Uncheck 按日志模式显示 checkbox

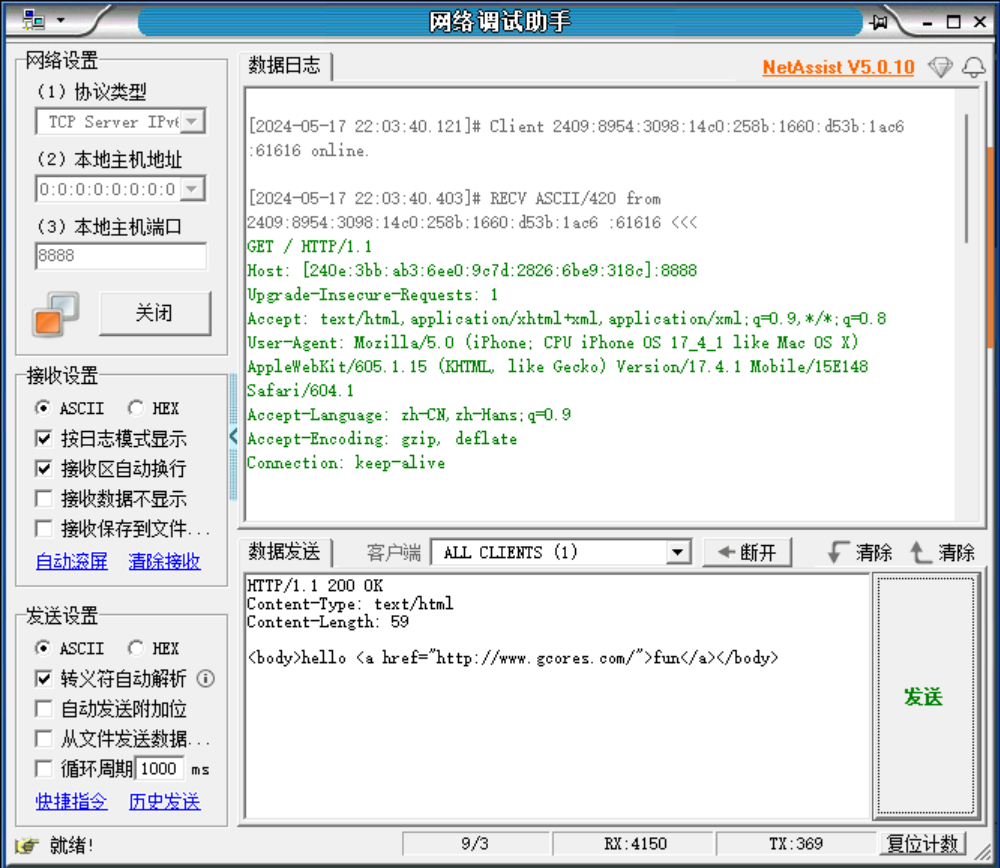point(44,439)
